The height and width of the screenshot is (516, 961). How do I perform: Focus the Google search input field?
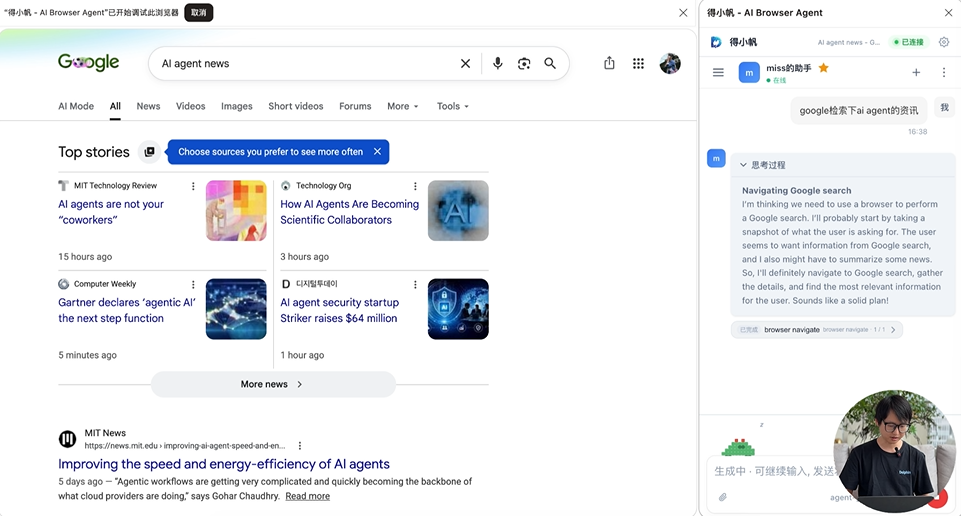[306, 63]
